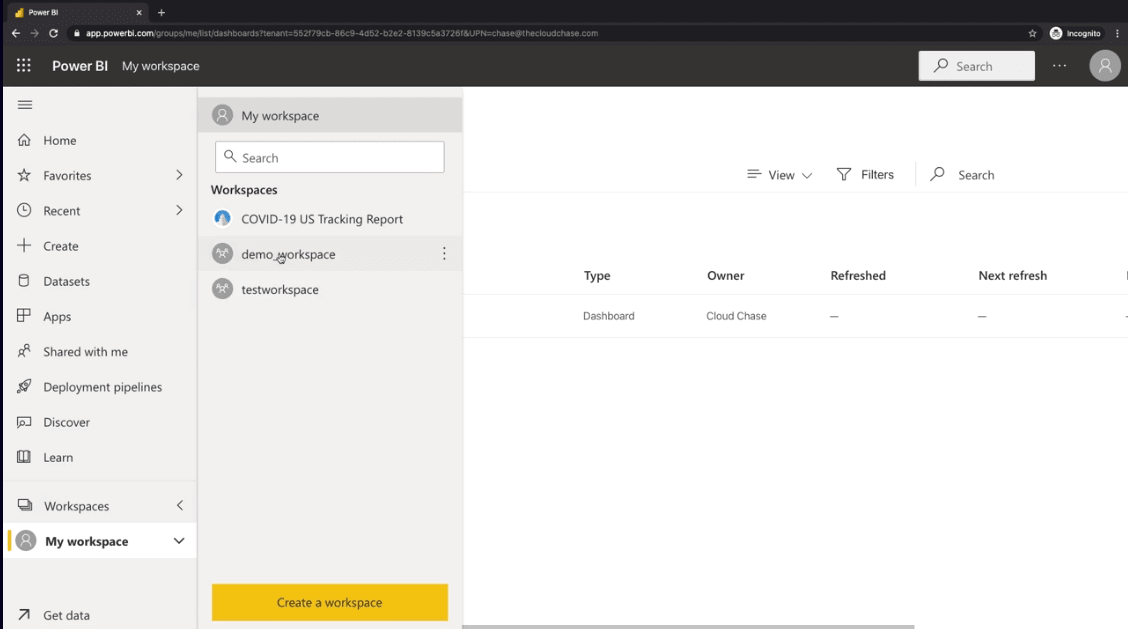Open Favorites in the sidebar
Viewport: 1128px width, 629px height.
(67, 176)
